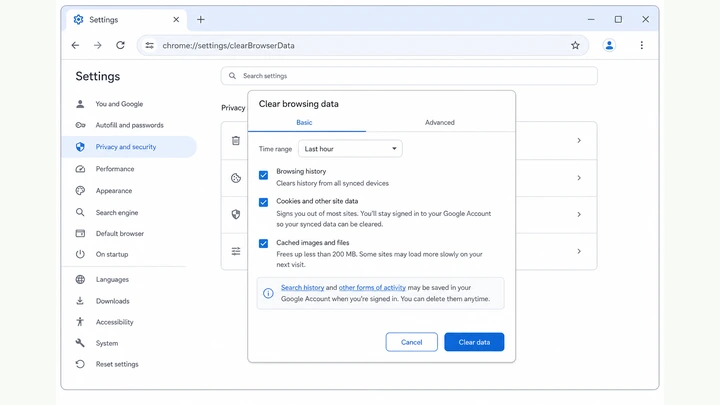Click the search magnifier icon in settings
The width and height of the screenshot is (720, 405).
pos(232,76)
